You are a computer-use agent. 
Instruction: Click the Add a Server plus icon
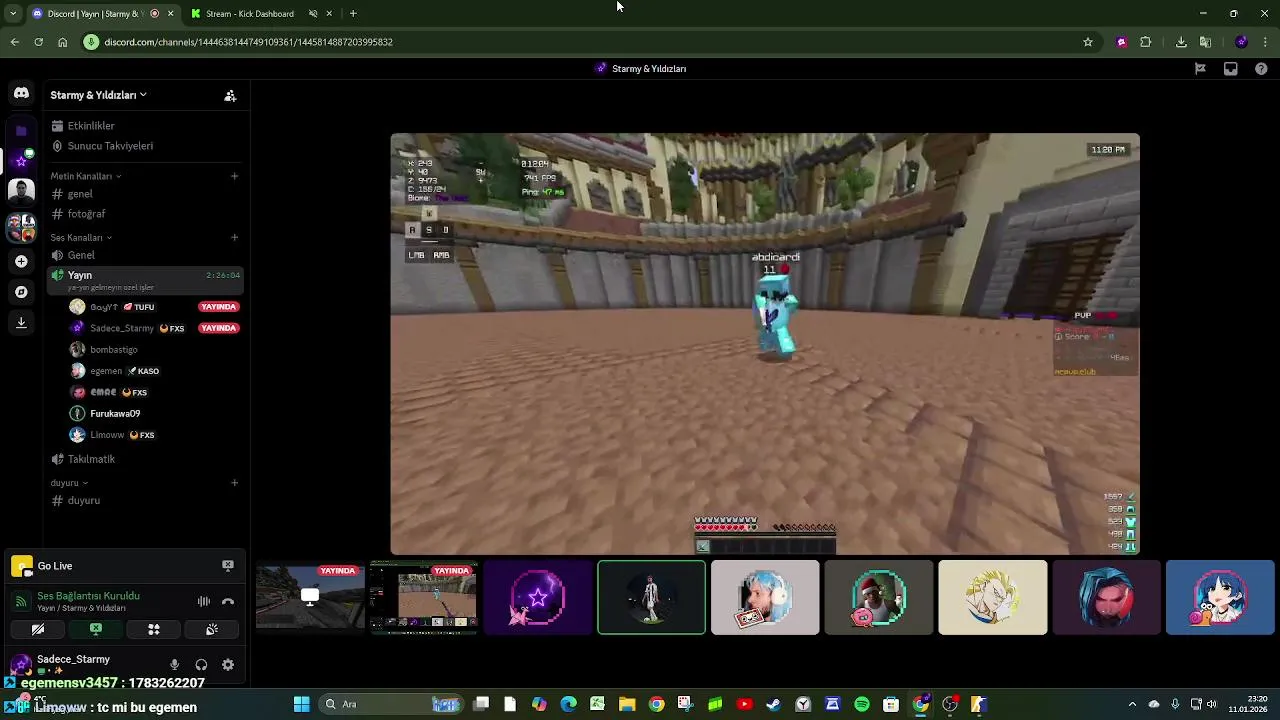21,261
